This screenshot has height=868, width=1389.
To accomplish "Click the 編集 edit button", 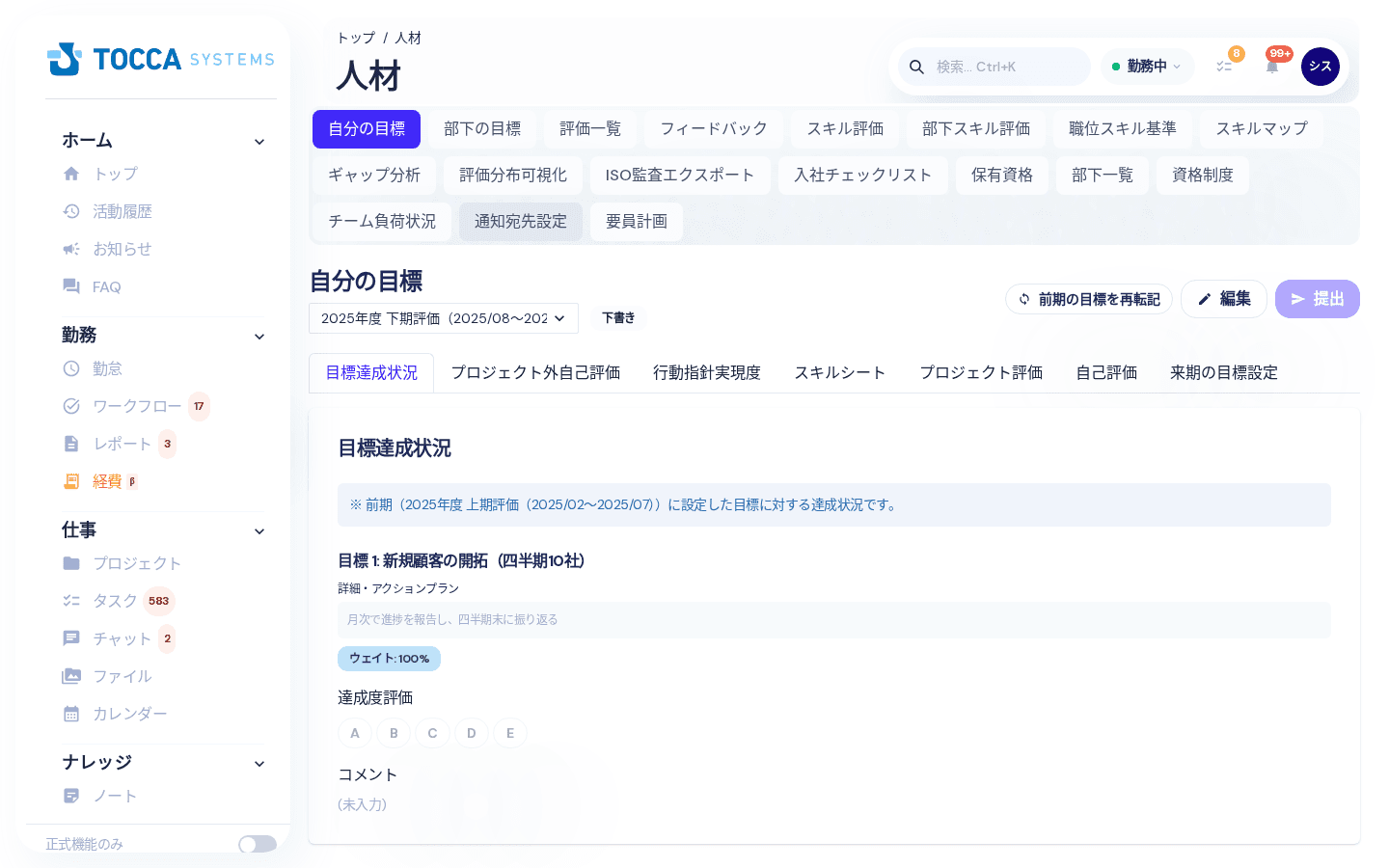I will (x=1224, y=299).
